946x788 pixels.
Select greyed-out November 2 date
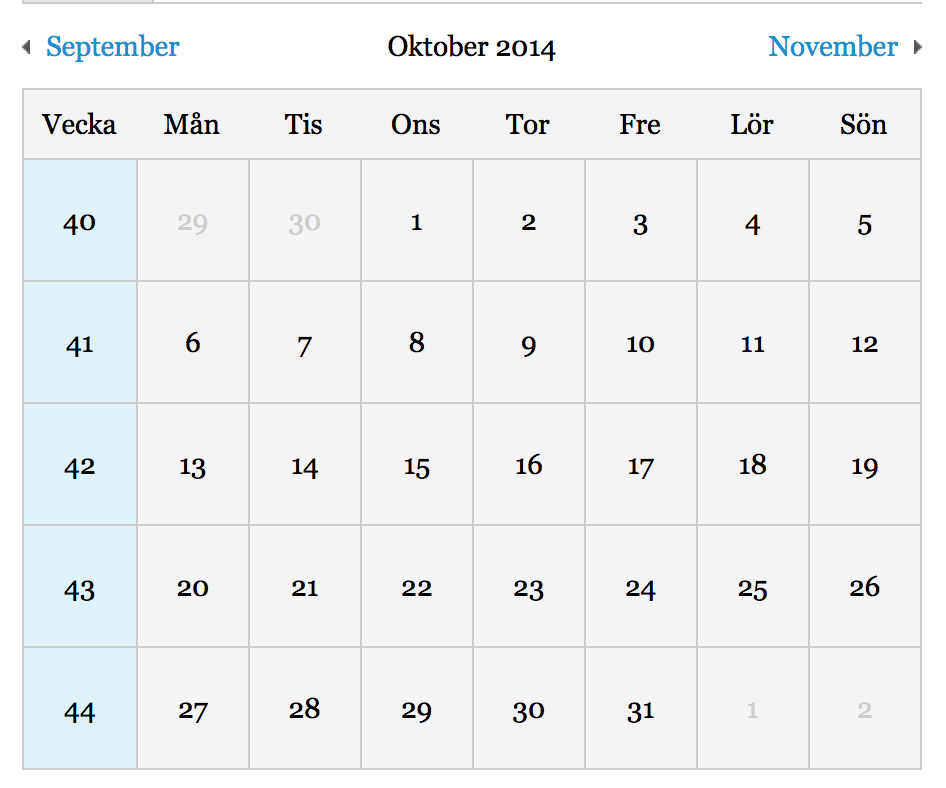(865, 708)
